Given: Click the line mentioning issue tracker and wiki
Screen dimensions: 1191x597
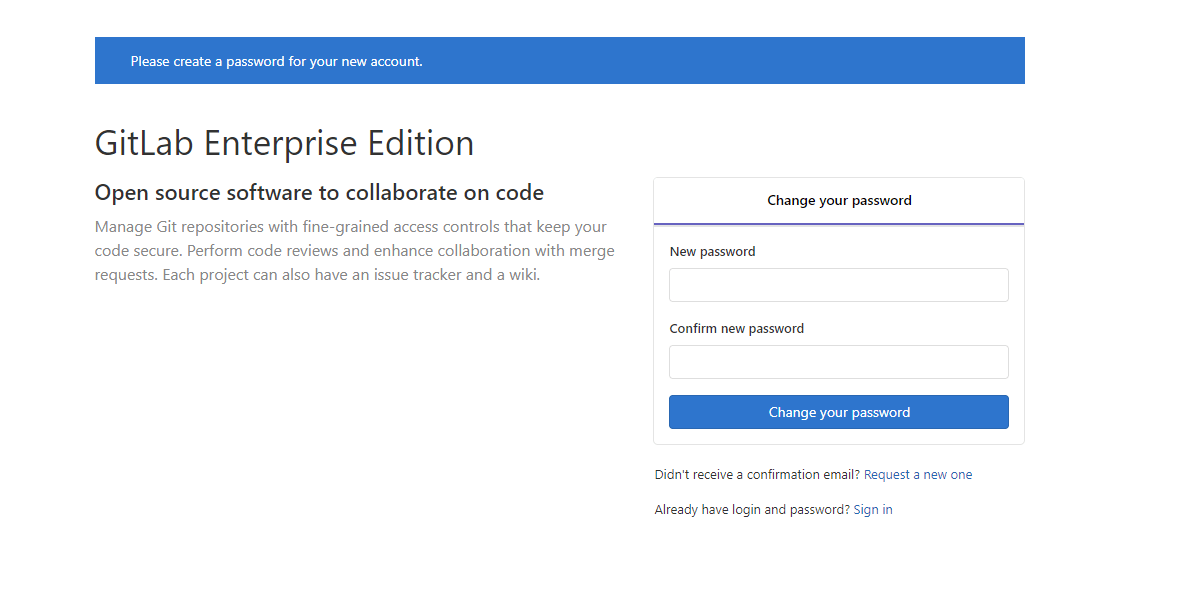Looking at the screenshot, I should pos(317,275).
